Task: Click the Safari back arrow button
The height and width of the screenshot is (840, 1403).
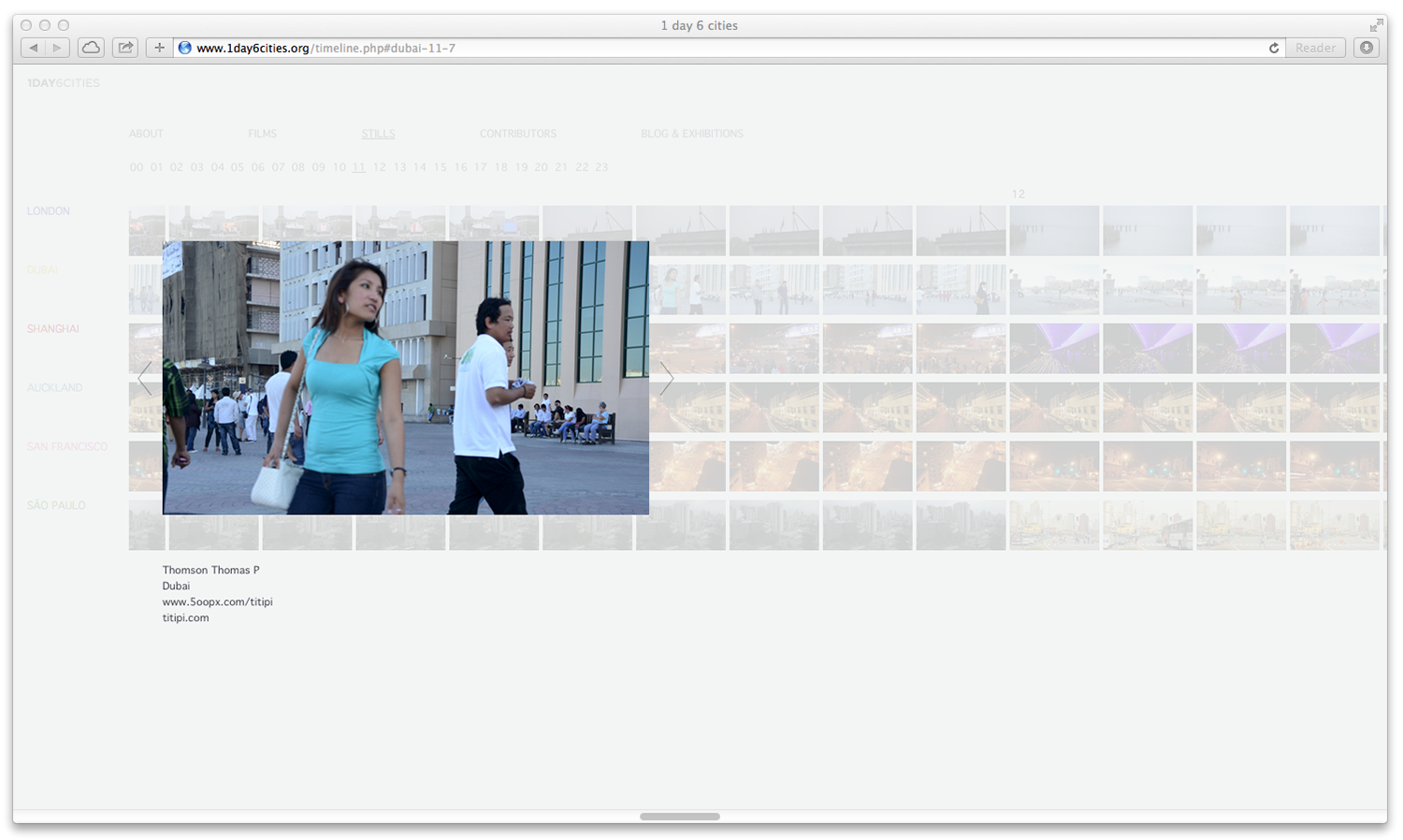Action: click(34, 48)
